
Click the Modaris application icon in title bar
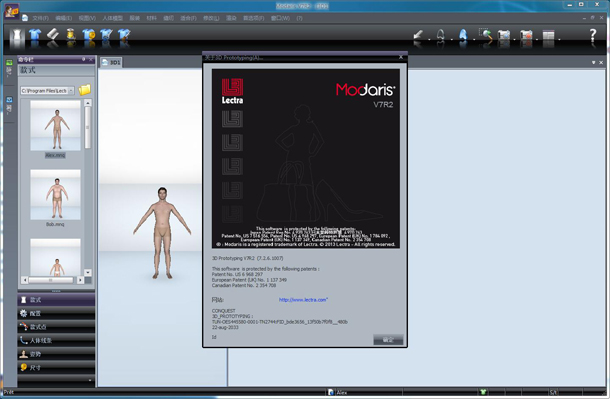tap(12, 10)
